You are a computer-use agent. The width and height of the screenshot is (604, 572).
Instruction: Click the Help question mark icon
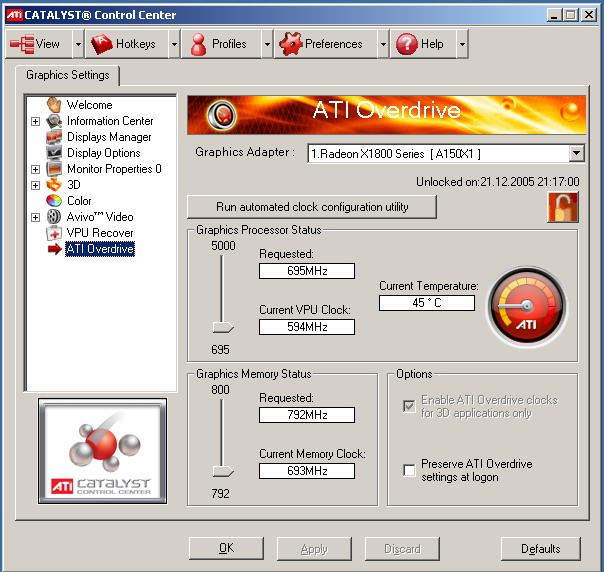click(x=406, y=44)
